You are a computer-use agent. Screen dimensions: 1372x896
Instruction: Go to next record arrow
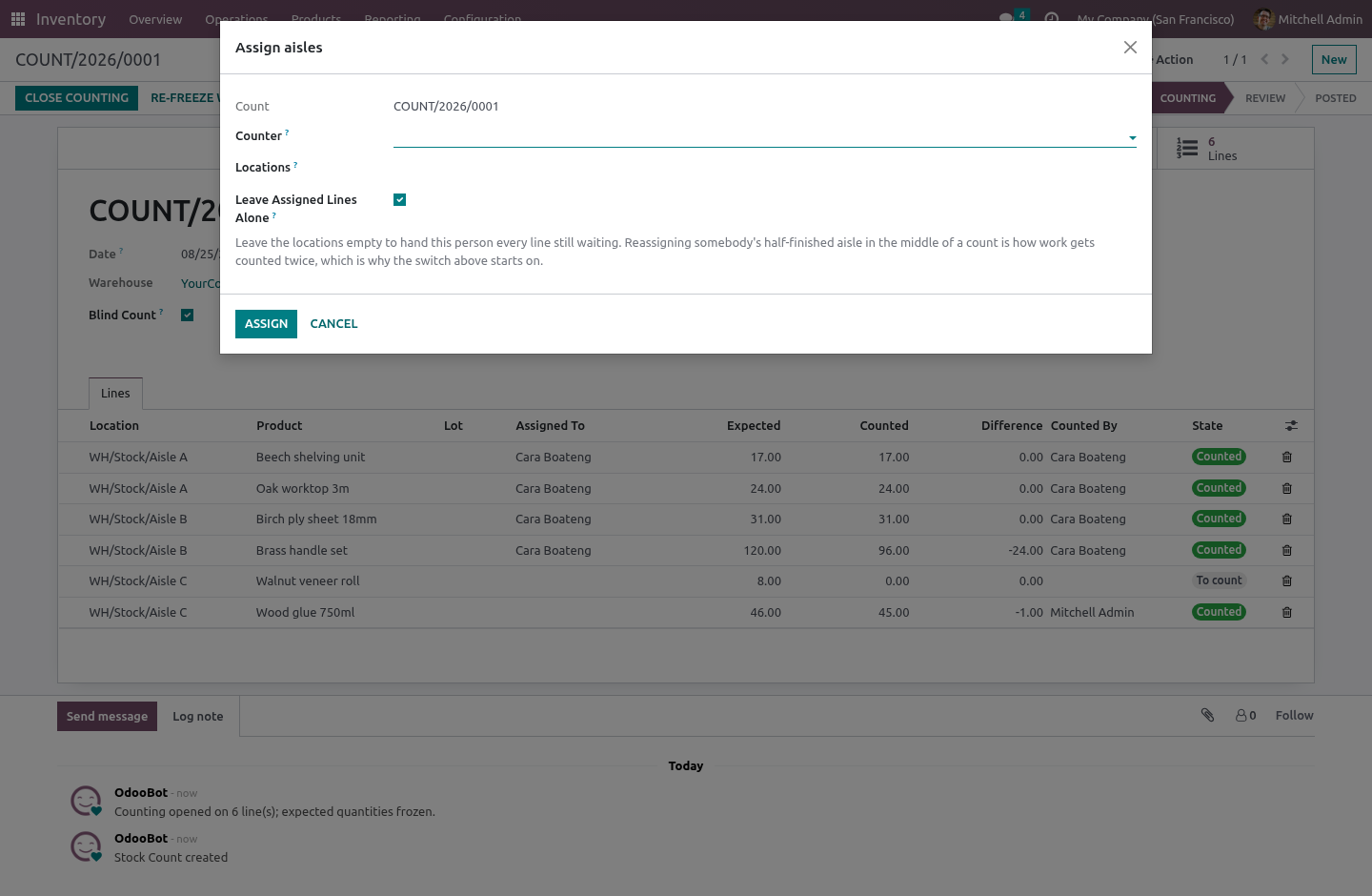click(x=1285, y=59)
